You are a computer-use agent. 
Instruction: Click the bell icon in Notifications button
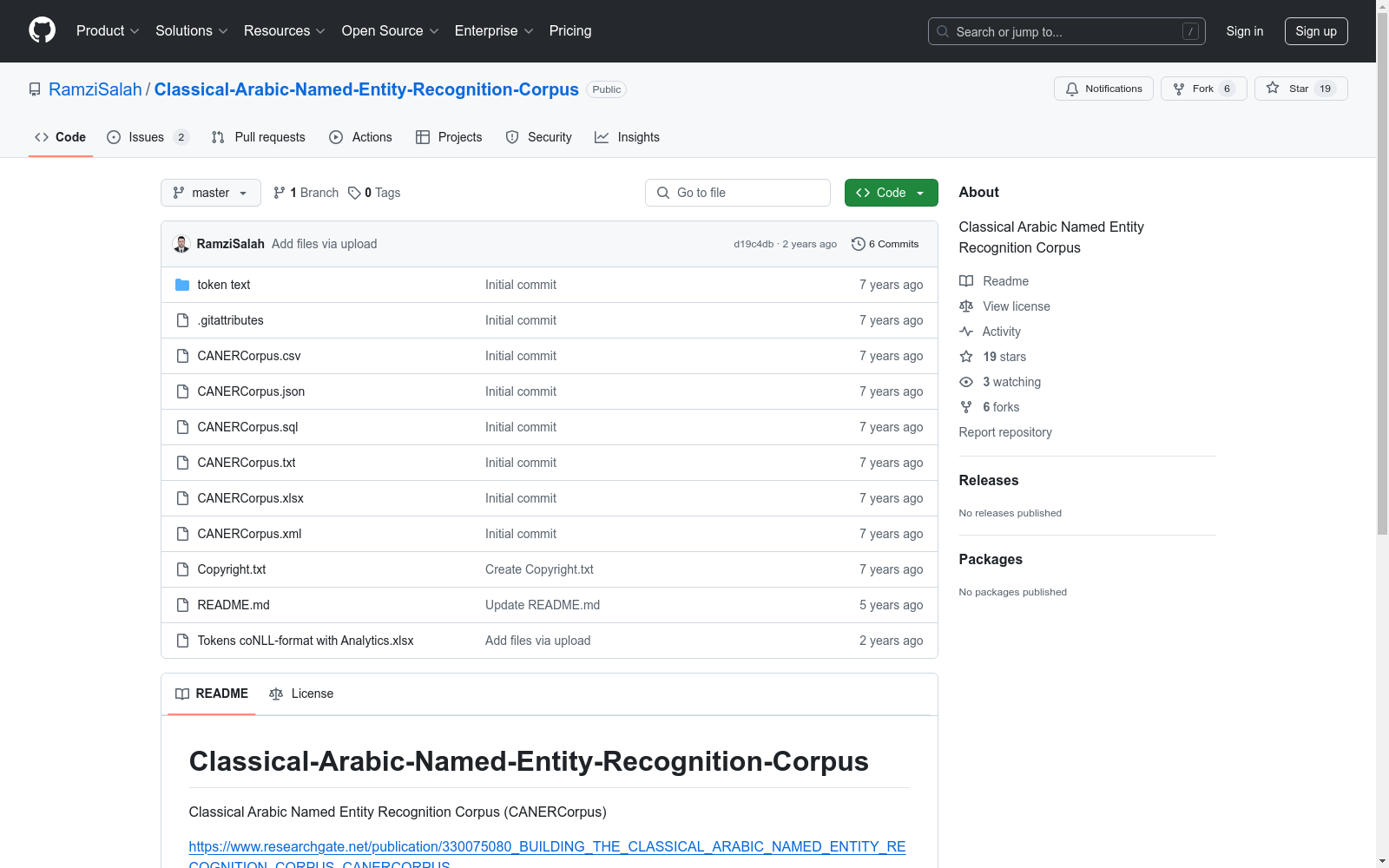coord(1072,89)
